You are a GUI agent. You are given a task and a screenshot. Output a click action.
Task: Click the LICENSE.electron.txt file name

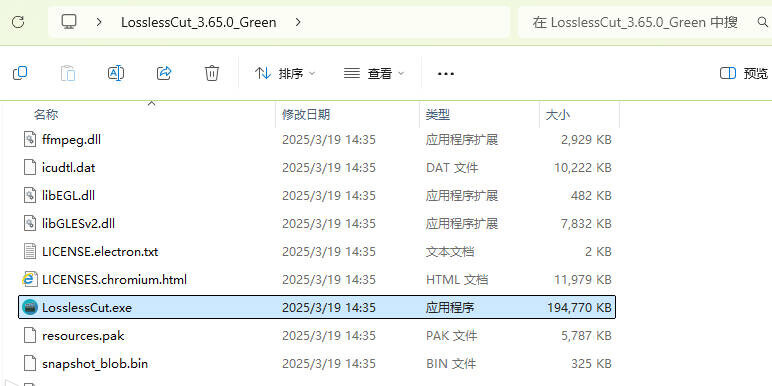(x=100, y=252)
